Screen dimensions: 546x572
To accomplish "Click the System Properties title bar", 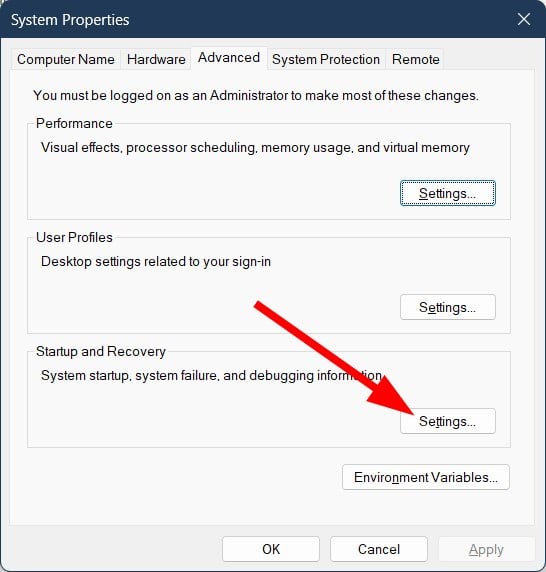I will click(255, 19).
